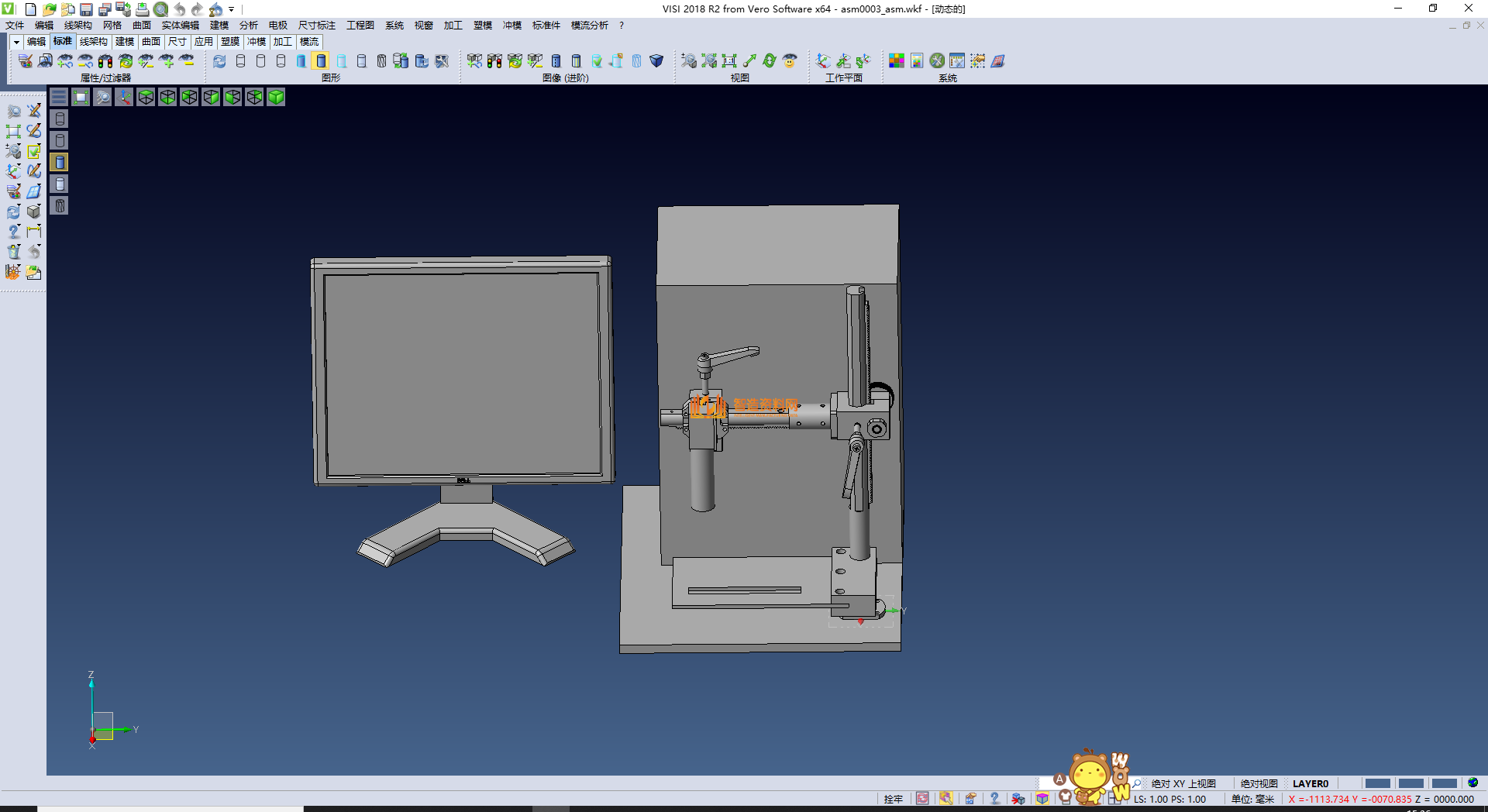Click the 单位: 毫米 units label
The image size is (1488, 812).
(1252, 799)
